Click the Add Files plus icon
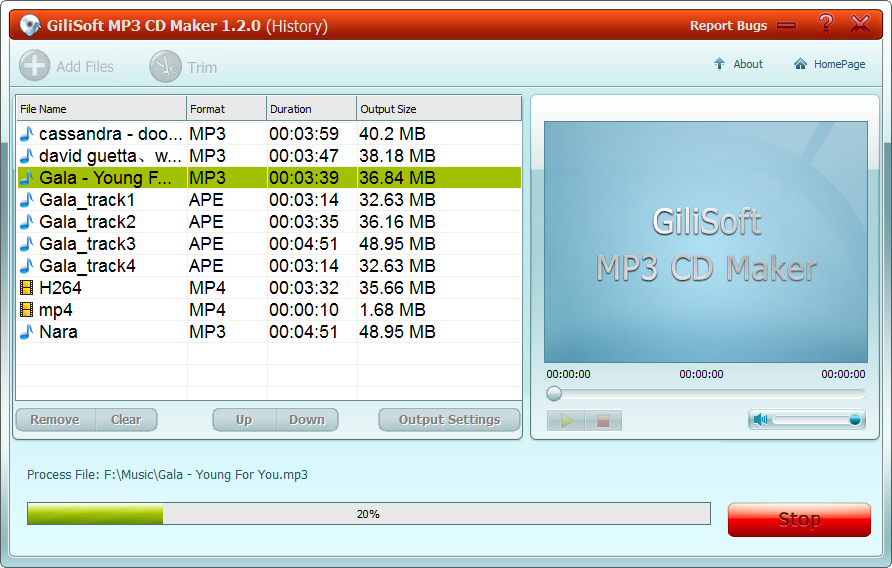The width and height of the screenshot is (892, 568). pos(34,66)
